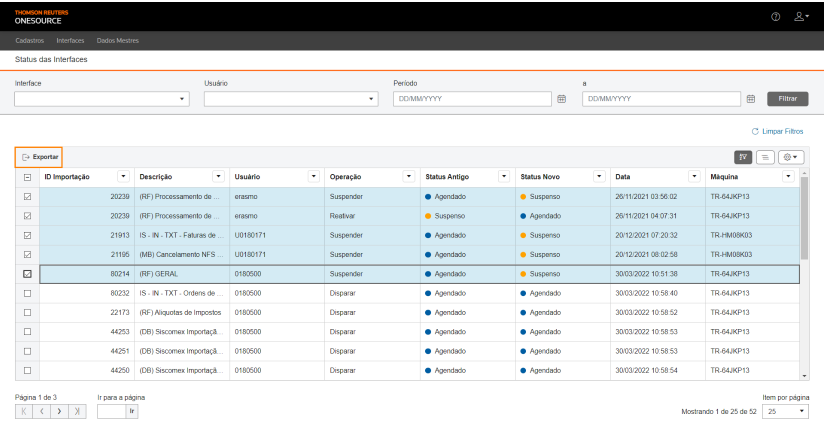
Task: Open the grid settings gear menu
Action: (791, 157)
